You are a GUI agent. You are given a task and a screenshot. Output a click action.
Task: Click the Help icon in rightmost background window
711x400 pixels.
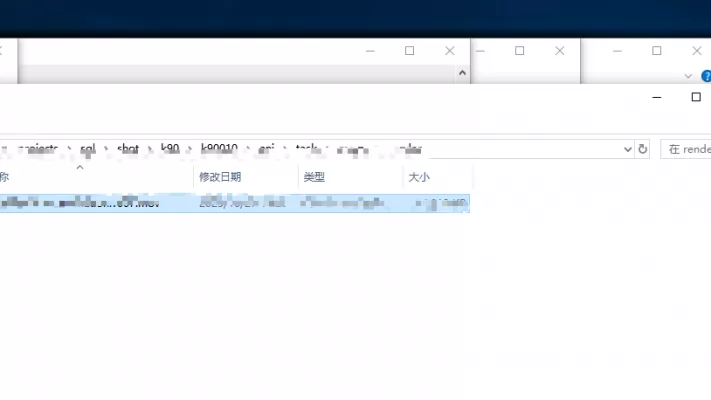coord(706,76)
